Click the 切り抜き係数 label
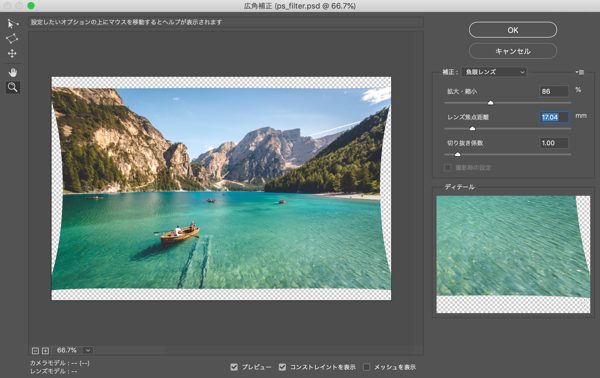Screen dimensions: 600x378 (x=465, y=143)
